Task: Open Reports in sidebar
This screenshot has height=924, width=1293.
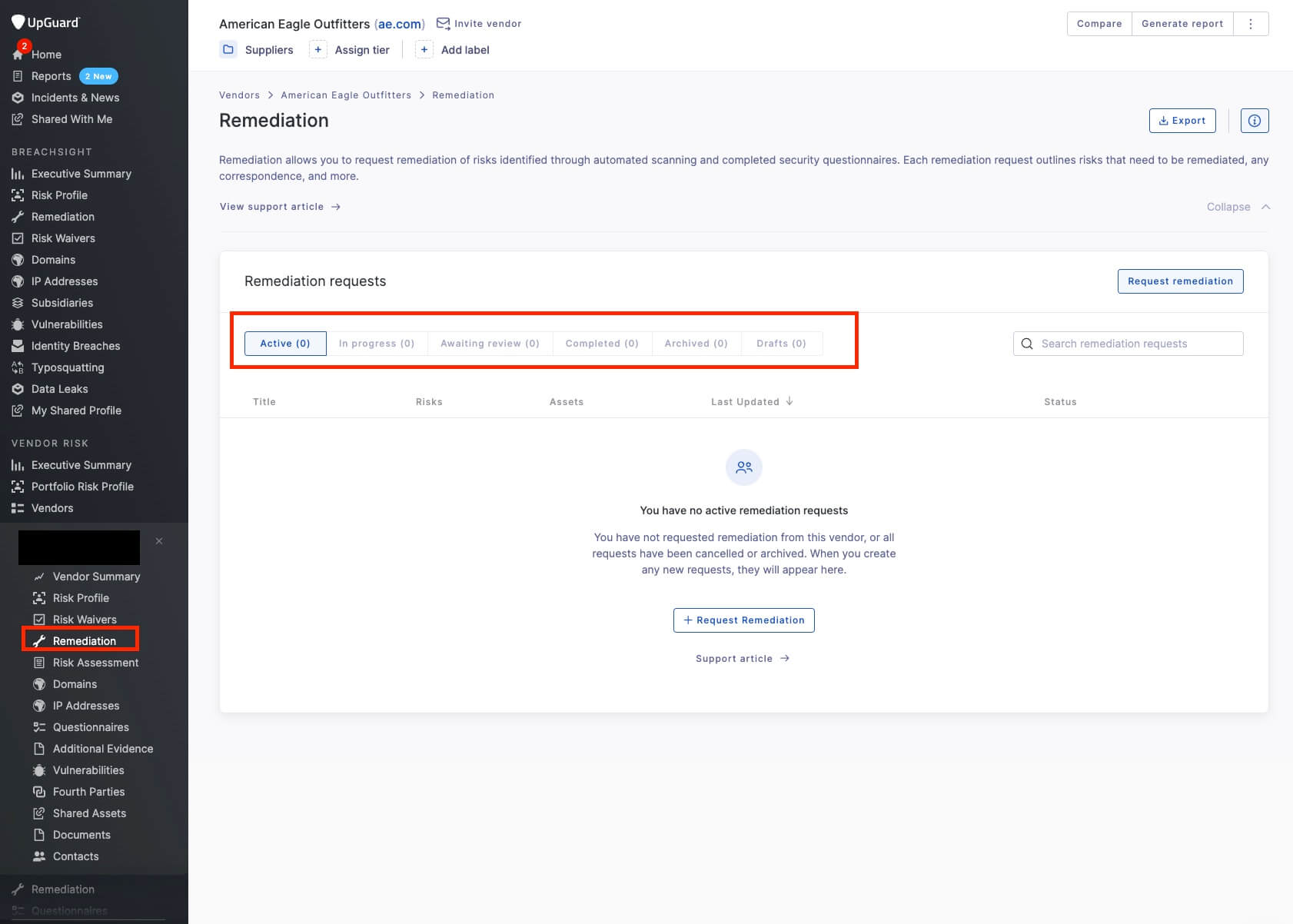Action: pyautogui.click(x=51, y=76)
